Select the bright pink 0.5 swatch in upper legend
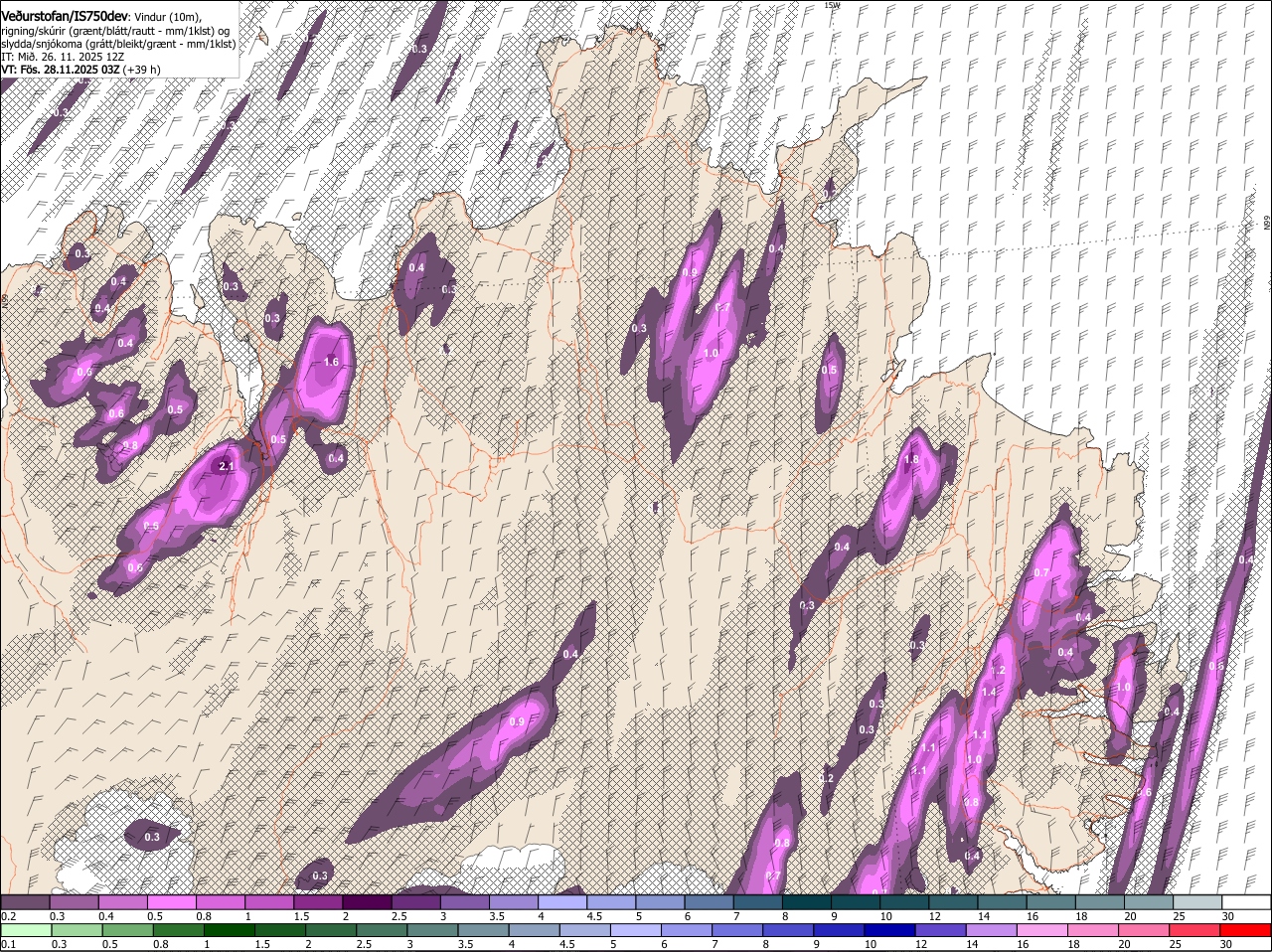 tap(171, 901)
